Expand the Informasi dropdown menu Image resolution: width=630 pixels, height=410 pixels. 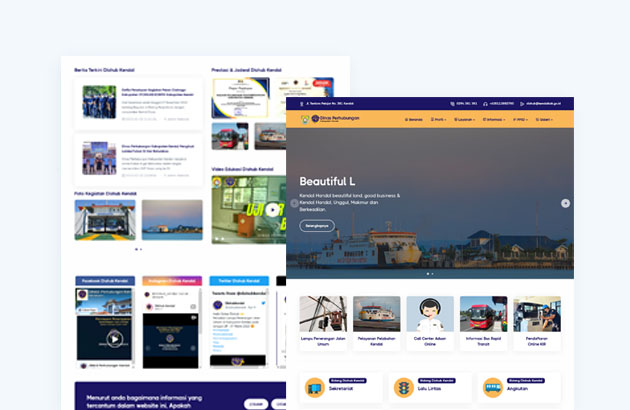[494, 119]
